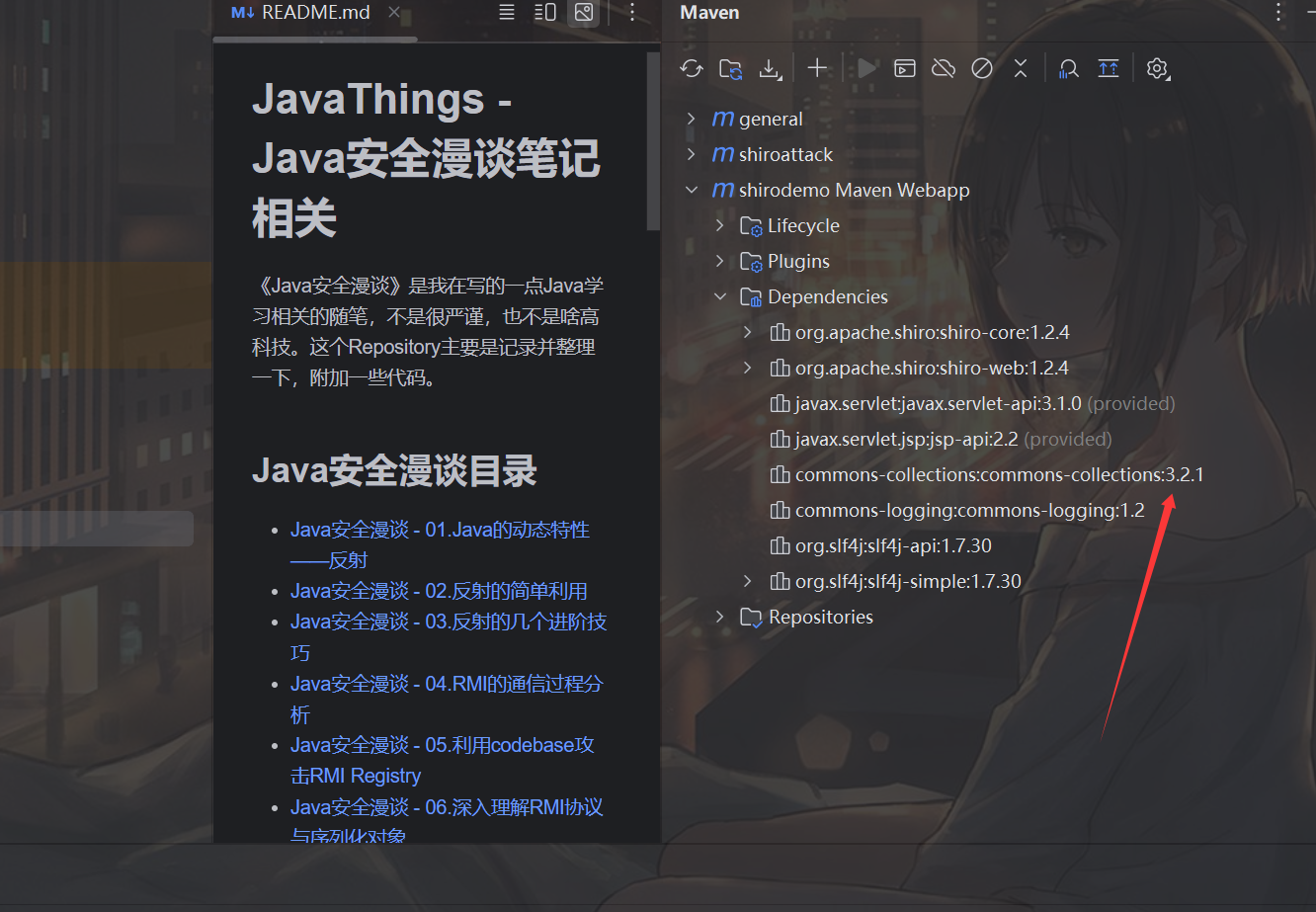Expand the Repositories node

tap(720, 617)
